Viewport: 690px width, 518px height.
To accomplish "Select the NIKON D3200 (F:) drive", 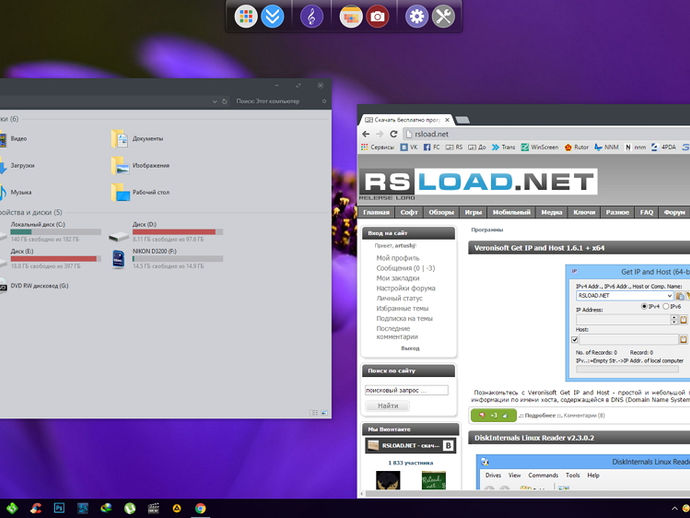I will click(167, 258).
